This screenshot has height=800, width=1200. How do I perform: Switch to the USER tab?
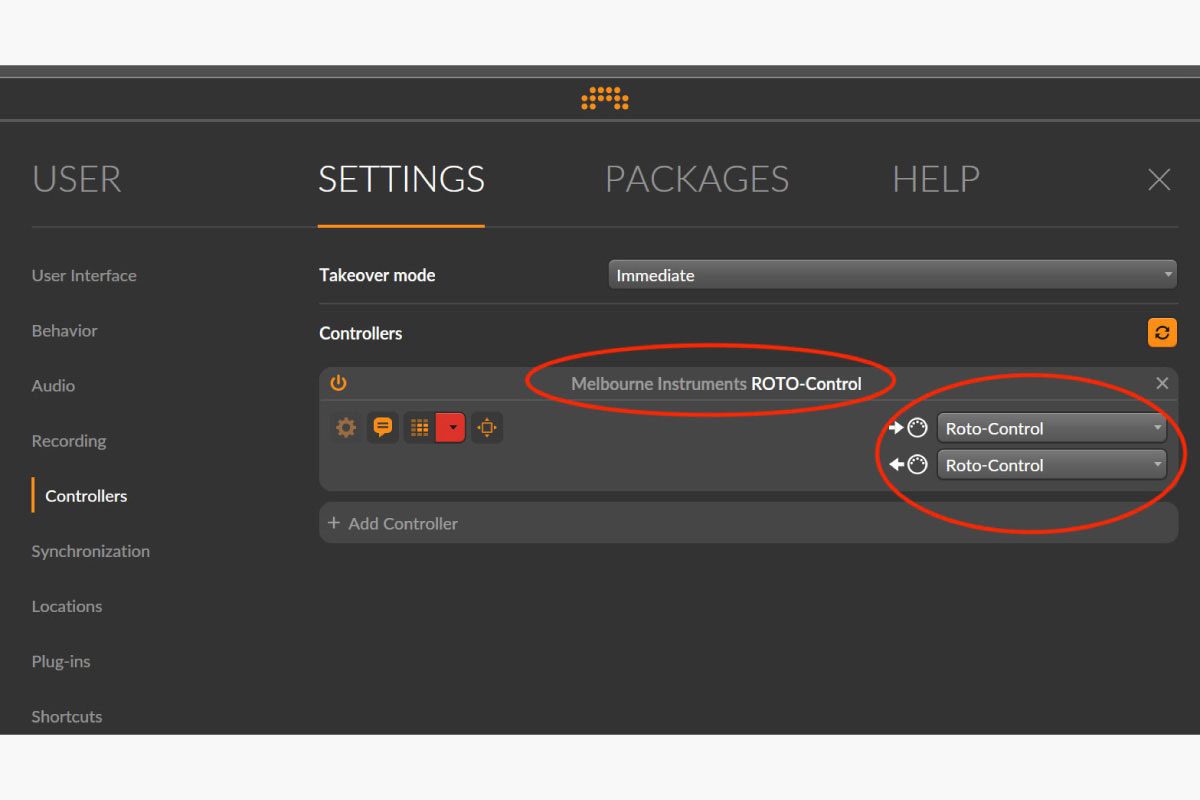tap(77, 179)
